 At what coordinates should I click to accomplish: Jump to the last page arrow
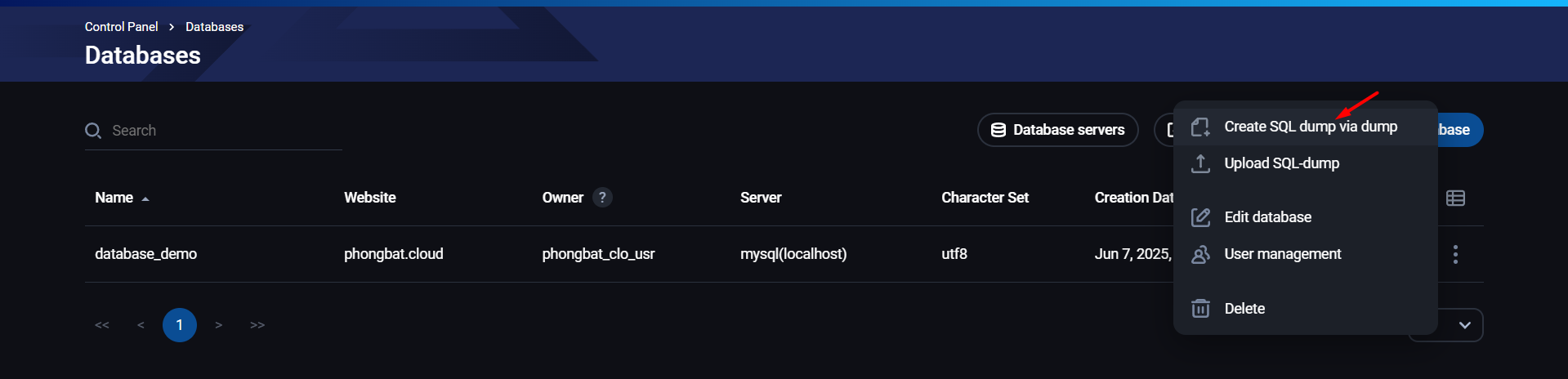coord(257,325)
